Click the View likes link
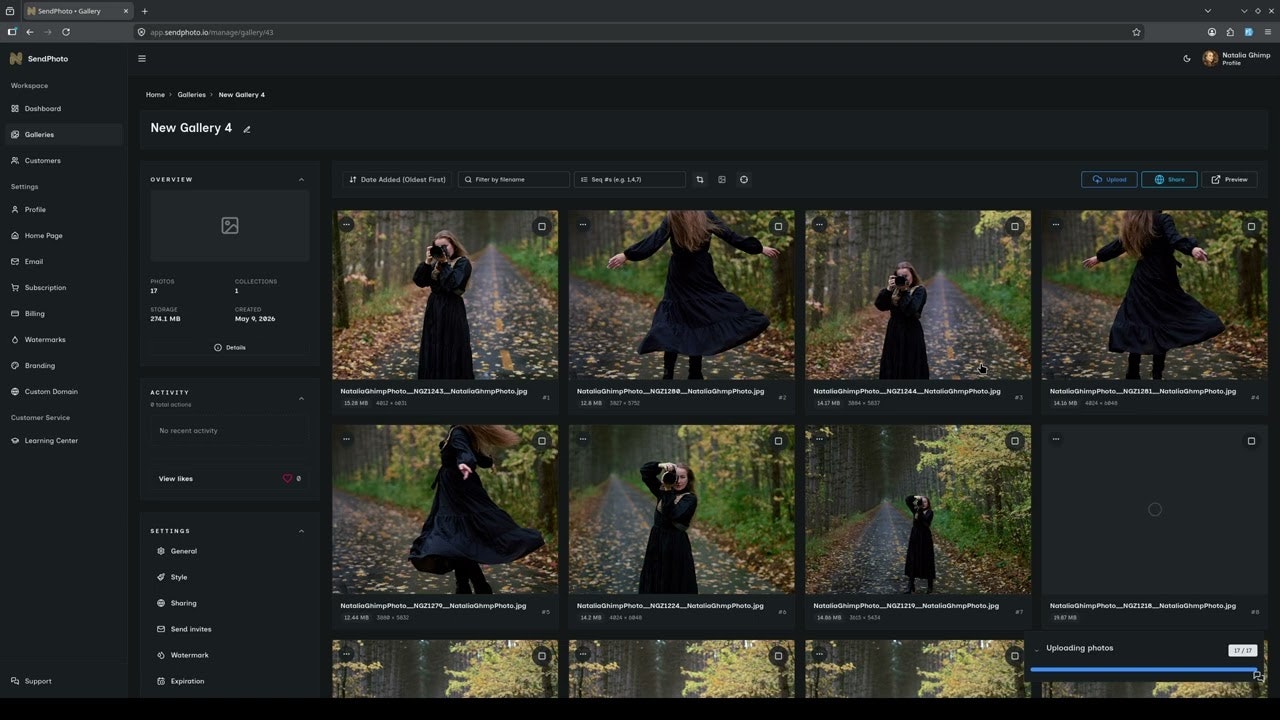 (176, 479)
